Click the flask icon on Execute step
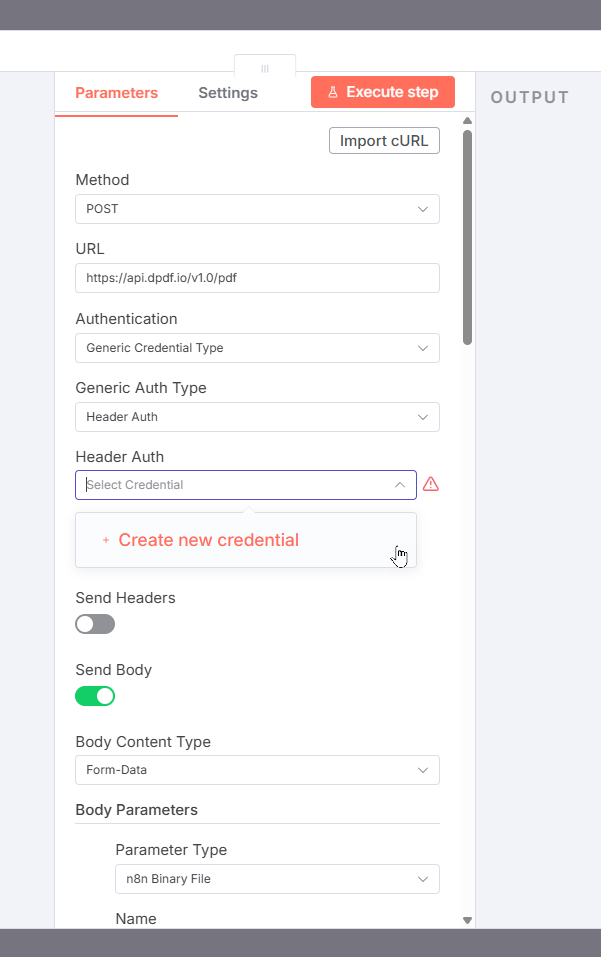 (333, 92)
